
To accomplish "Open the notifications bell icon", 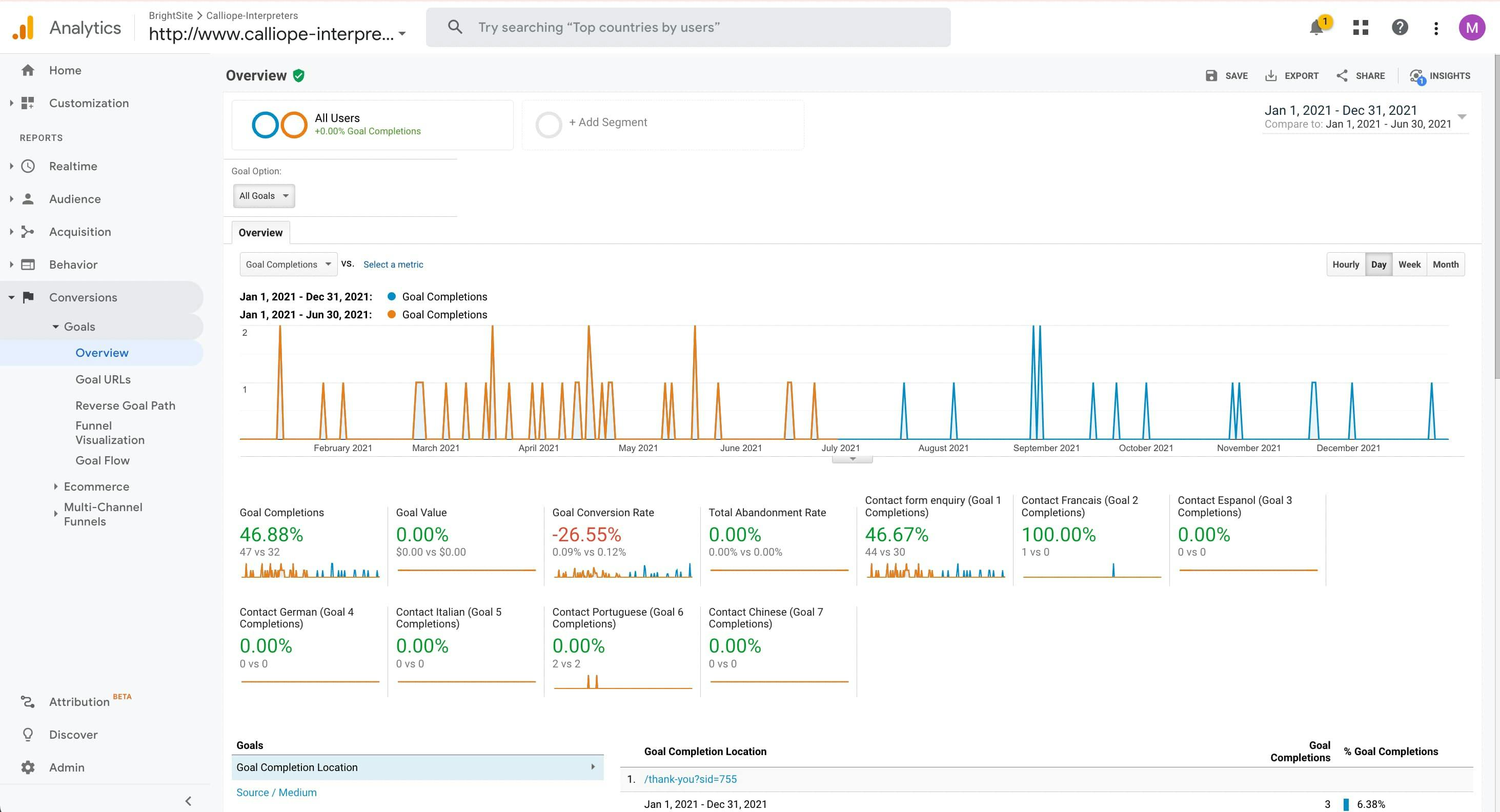I will 1315,27.
